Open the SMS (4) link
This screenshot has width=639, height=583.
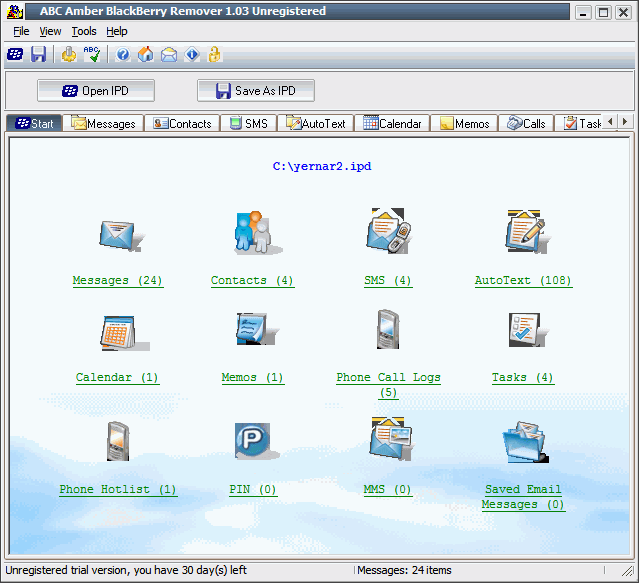pos(388,280)
